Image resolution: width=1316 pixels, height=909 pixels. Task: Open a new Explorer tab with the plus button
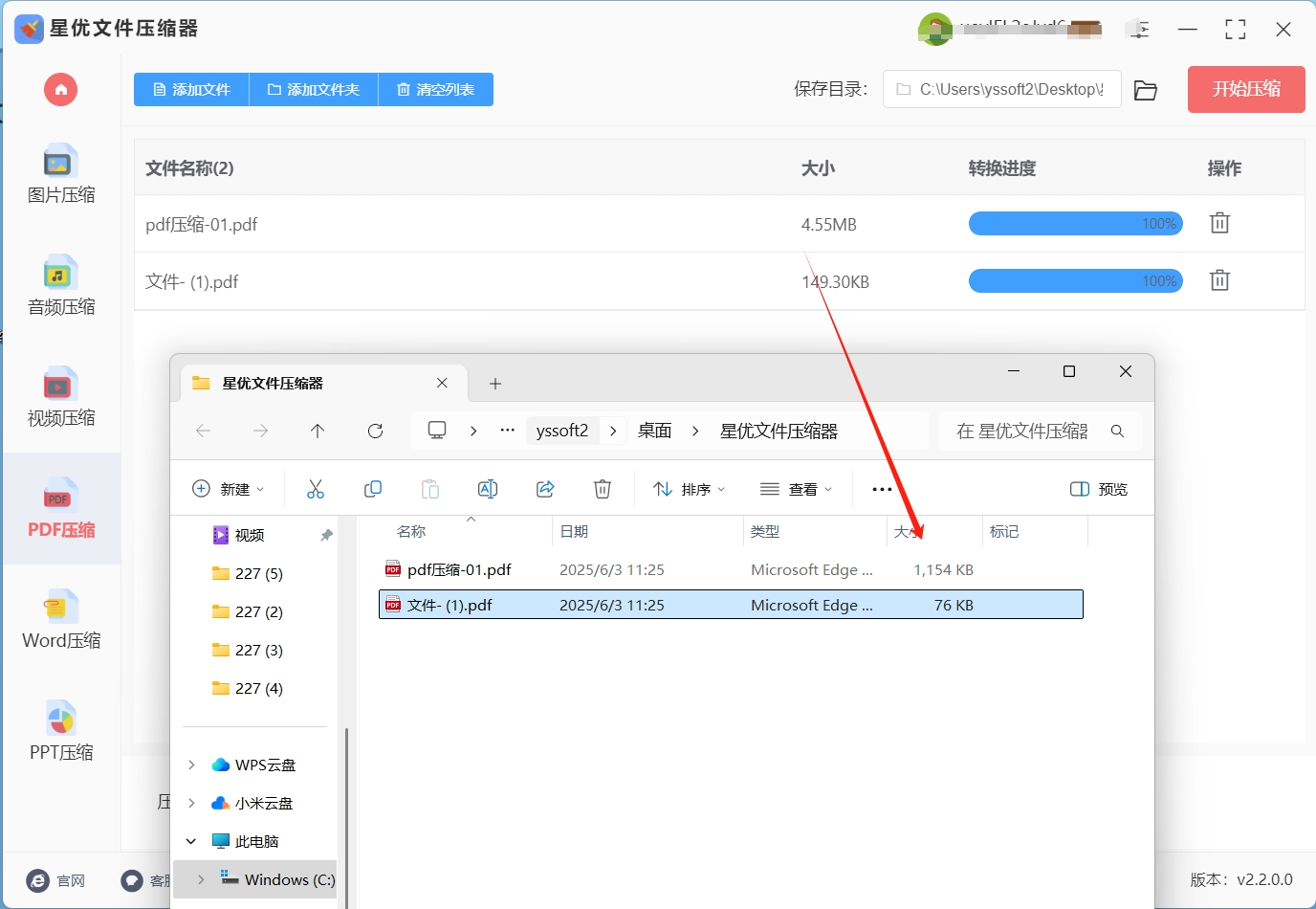click(x=494, y=384)
